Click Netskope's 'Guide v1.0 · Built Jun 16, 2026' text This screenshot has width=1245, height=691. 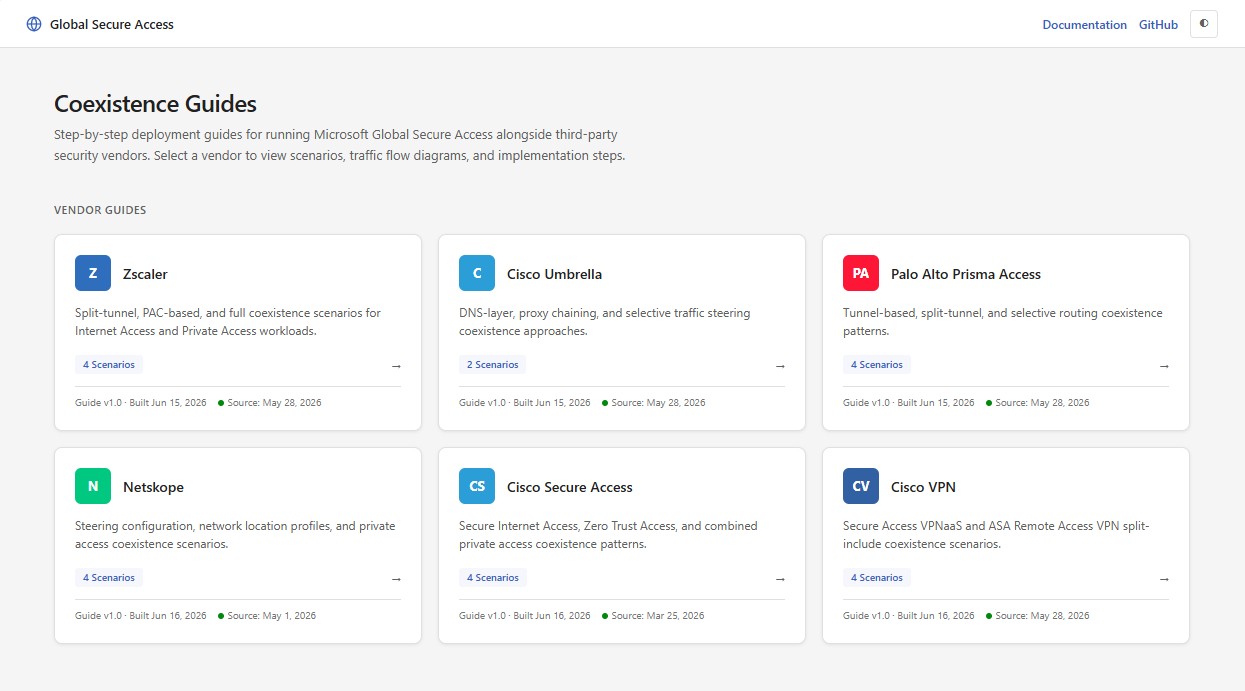(x=141, y=616)
